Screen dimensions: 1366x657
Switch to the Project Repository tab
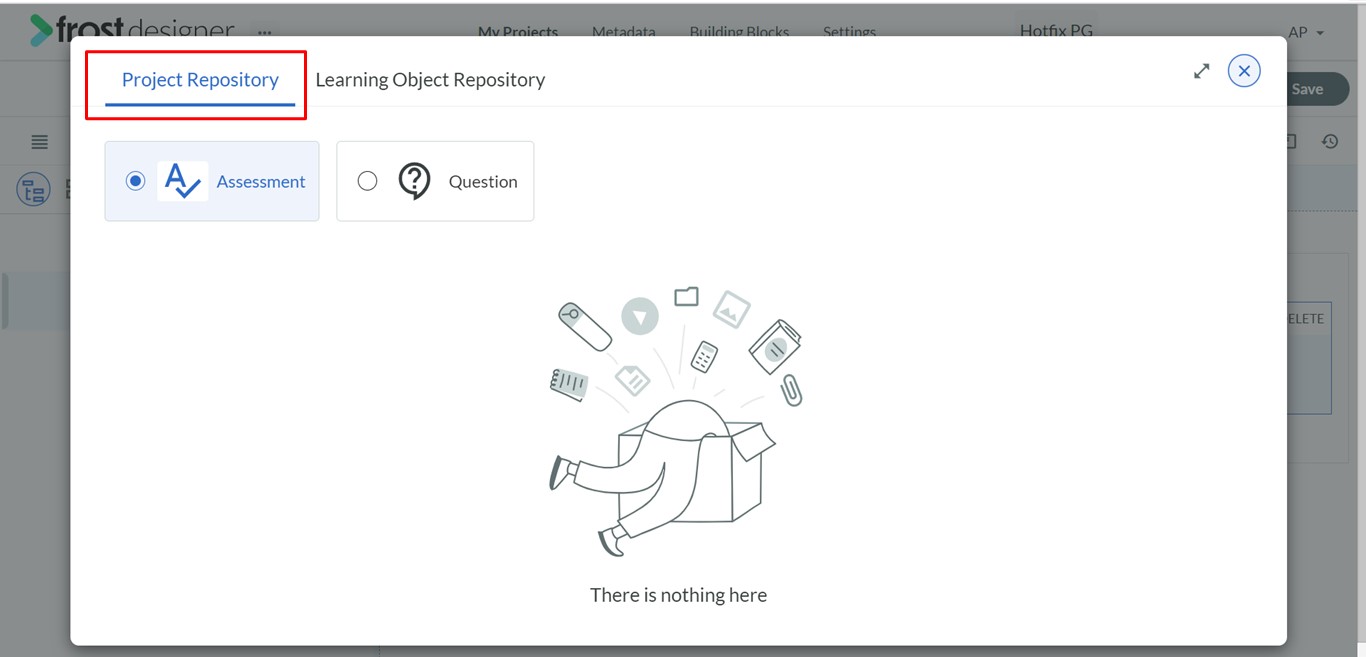200,80
